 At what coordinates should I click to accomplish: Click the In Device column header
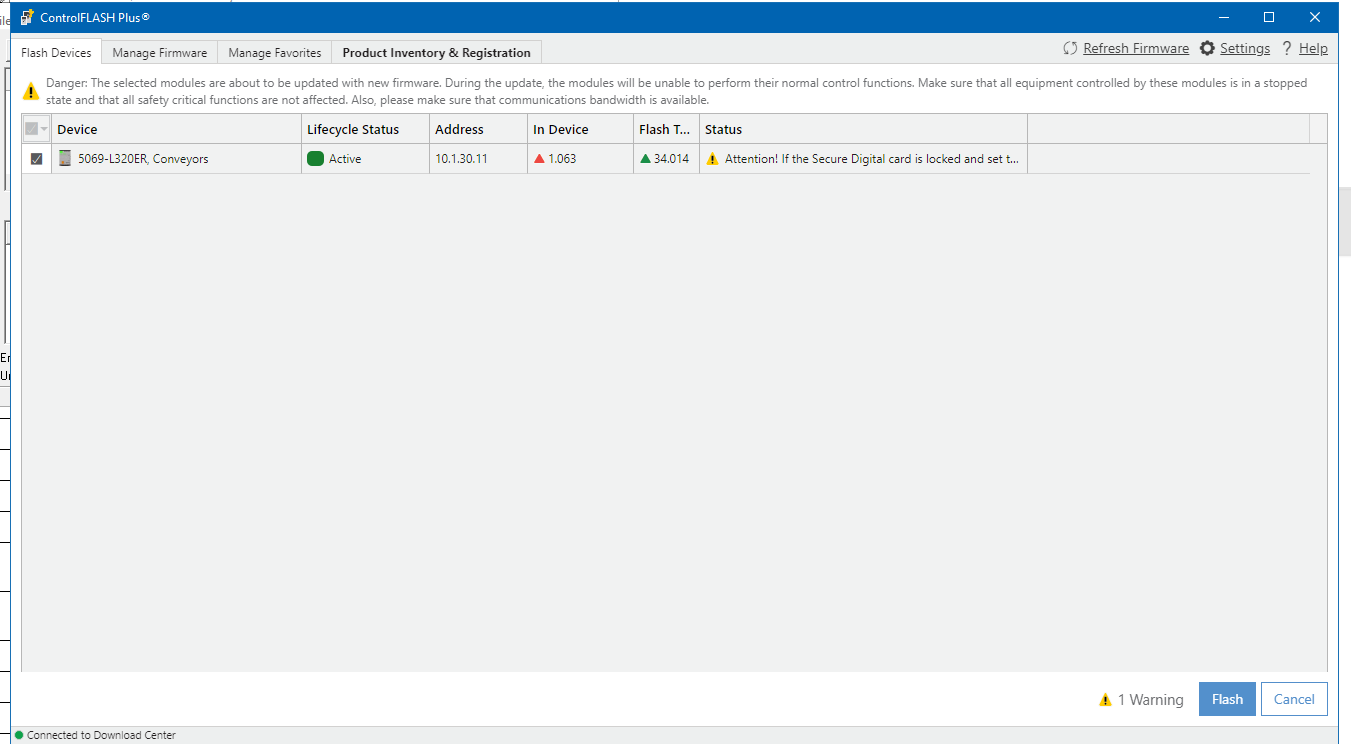[580, 129]
